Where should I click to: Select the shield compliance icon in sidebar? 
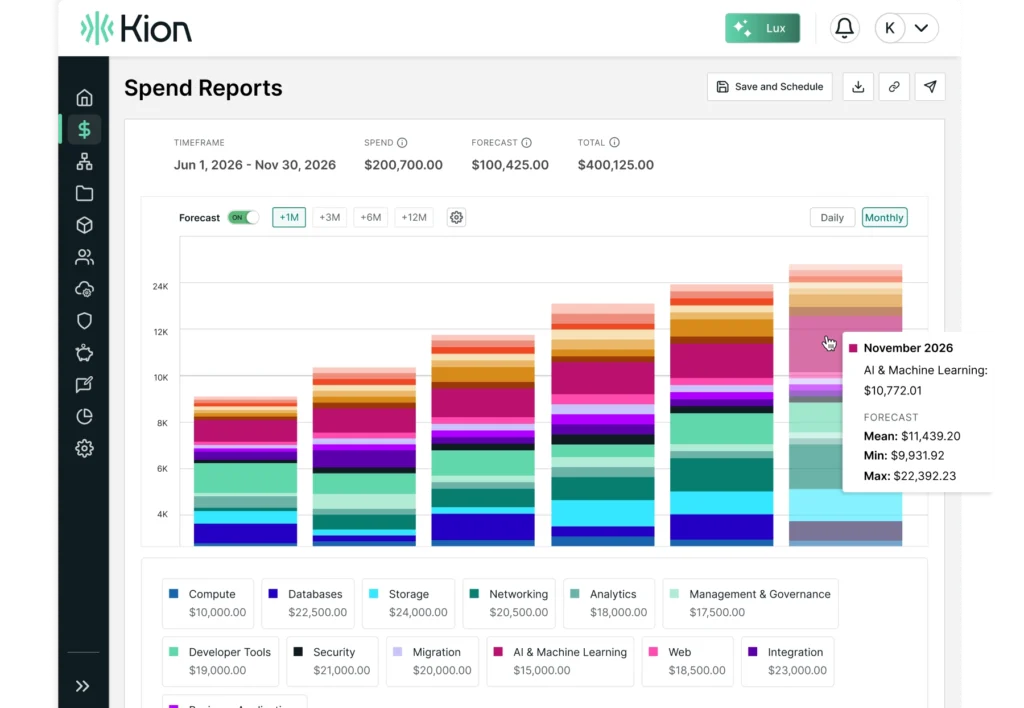point(84,321)
